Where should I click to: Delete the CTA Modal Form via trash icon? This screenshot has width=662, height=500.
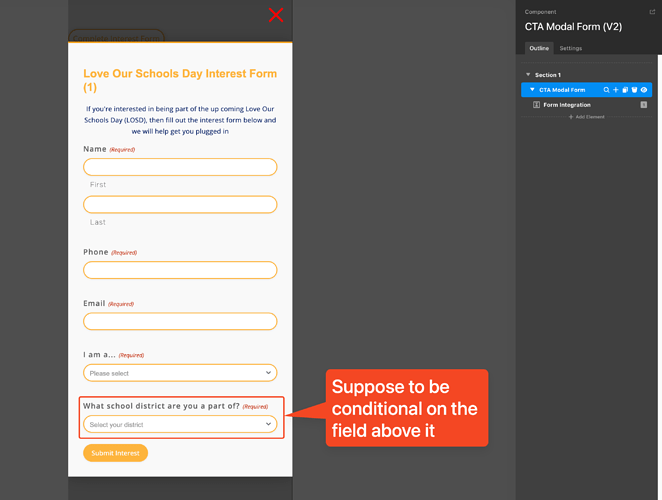[634, 90]
